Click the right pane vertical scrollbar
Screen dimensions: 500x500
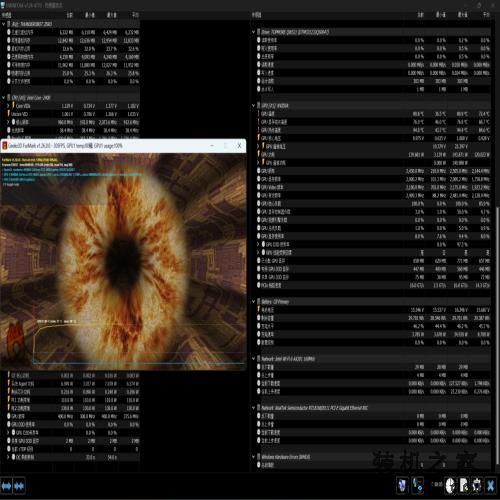pos(497,335)
